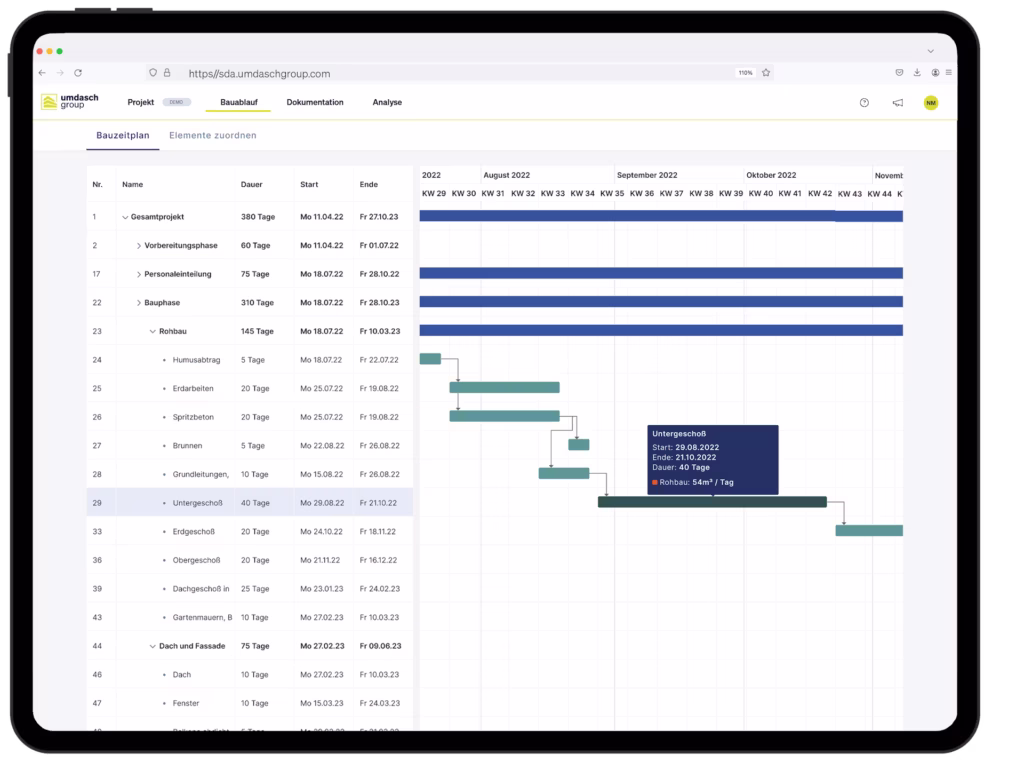Expand the Bauphase row
Viewport: 1024px width, 762px height.
click(x=138, y=303)
